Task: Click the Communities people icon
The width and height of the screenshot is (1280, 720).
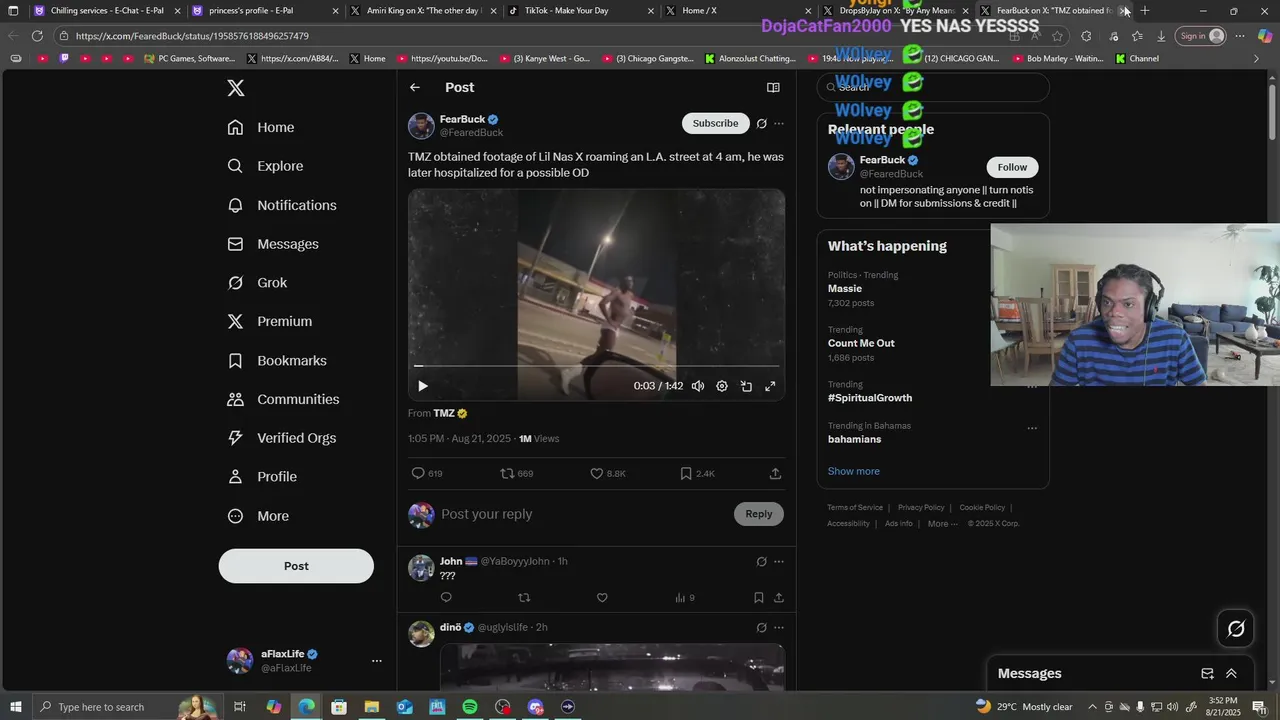Action: [235, 399]
